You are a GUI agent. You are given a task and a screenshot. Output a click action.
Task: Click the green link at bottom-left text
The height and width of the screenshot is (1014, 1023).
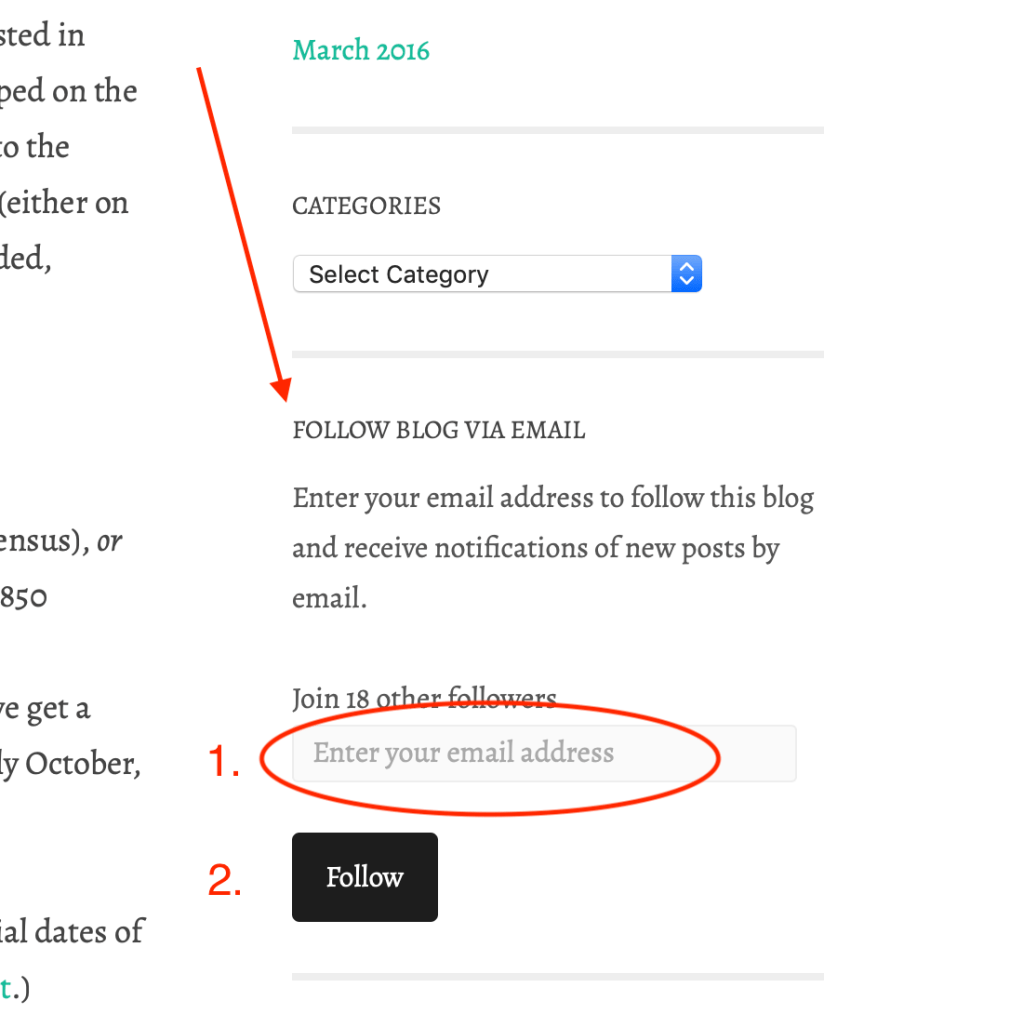(x=6, y=988)
